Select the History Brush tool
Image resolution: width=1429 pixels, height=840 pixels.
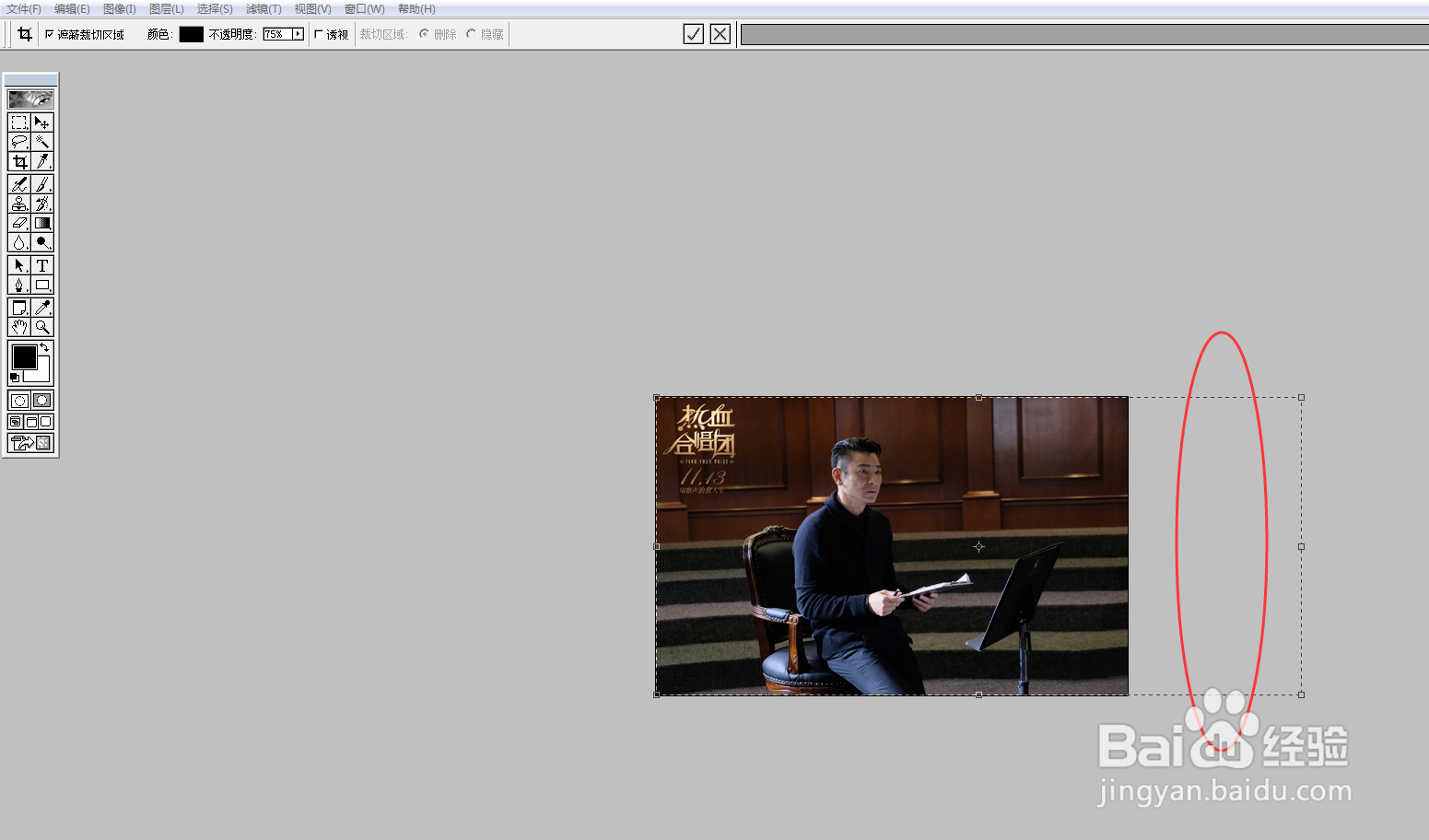pyautogui.click(x=42, y=204)
